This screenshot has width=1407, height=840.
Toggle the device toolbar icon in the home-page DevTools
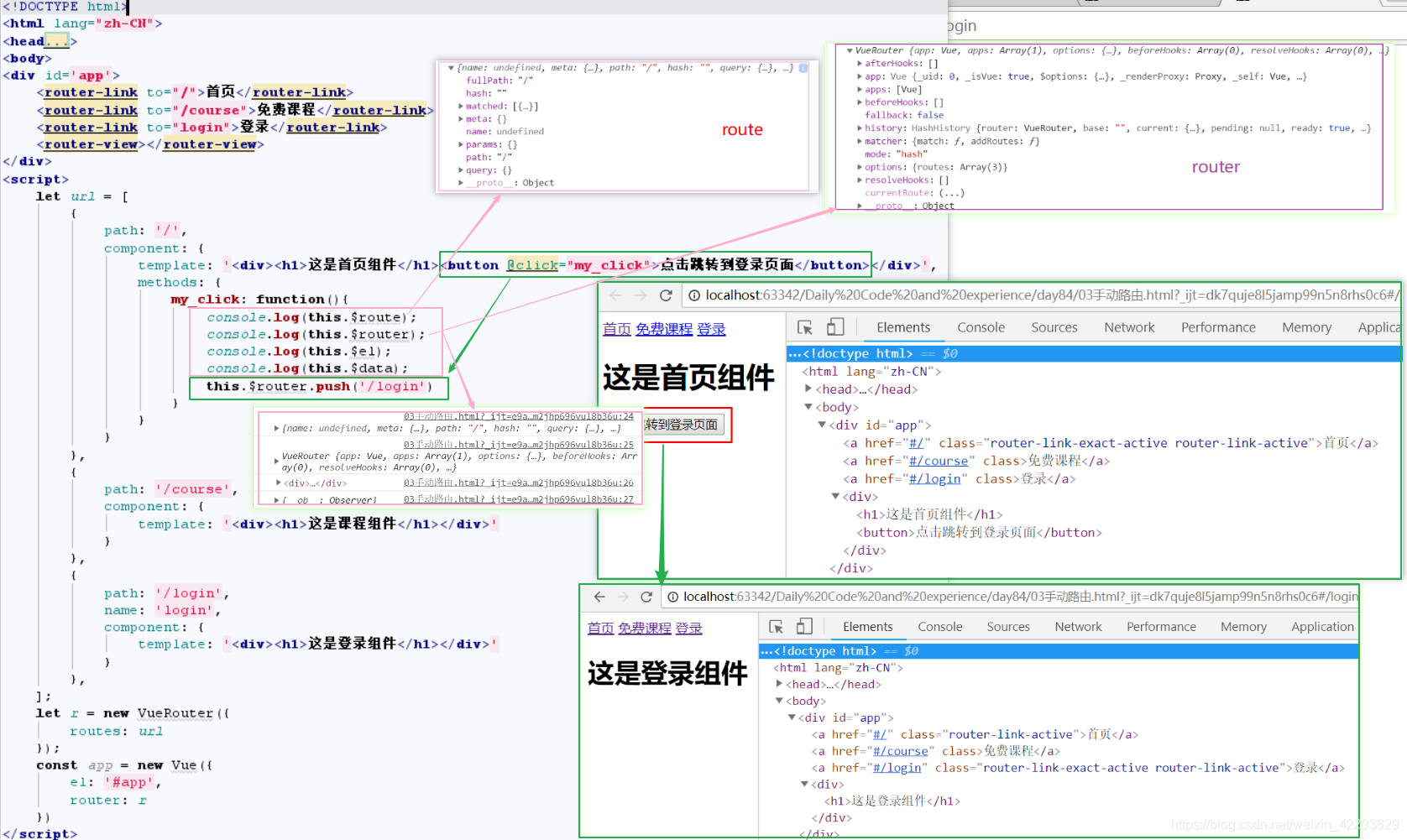click(x=835, y=327)
